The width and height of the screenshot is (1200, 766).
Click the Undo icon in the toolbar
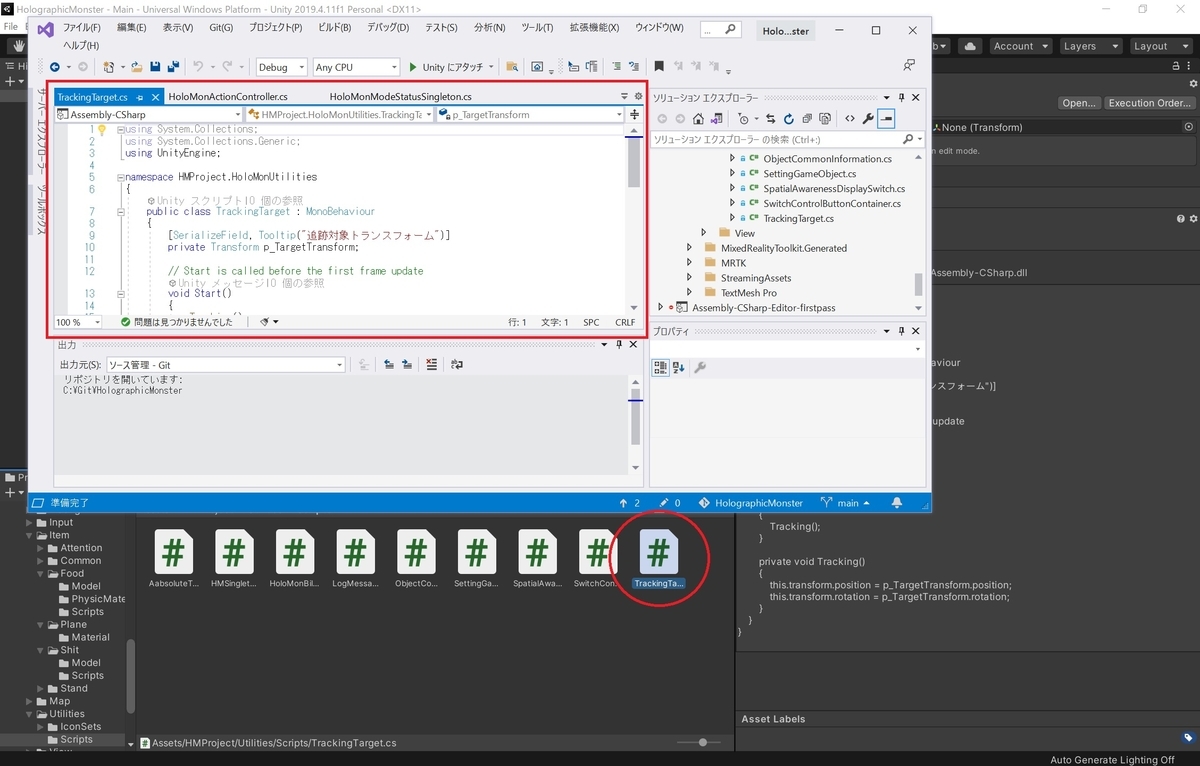point(197,65)
